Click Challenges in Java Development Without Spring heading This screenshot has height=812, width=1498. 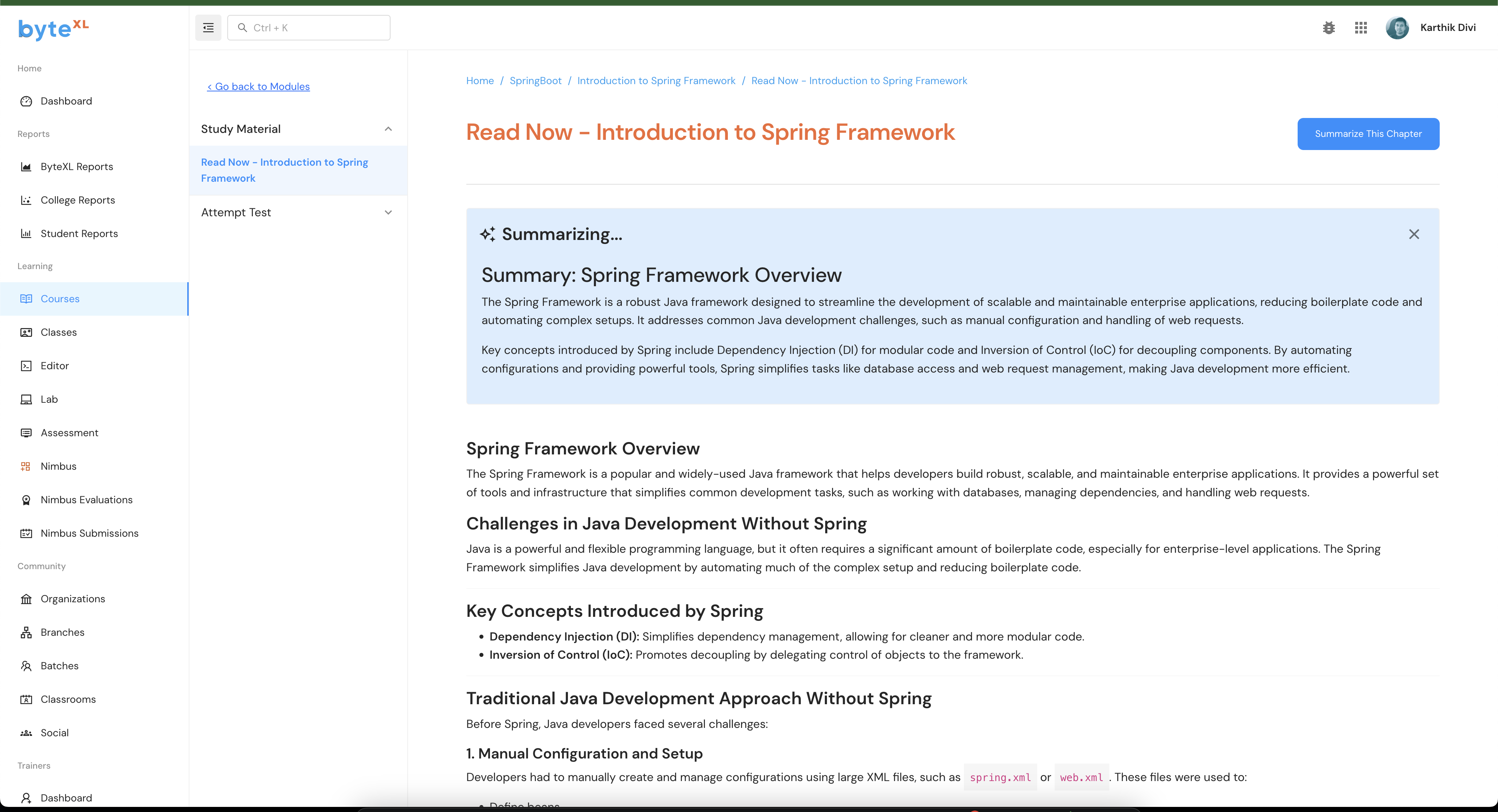tap(666, 524)
